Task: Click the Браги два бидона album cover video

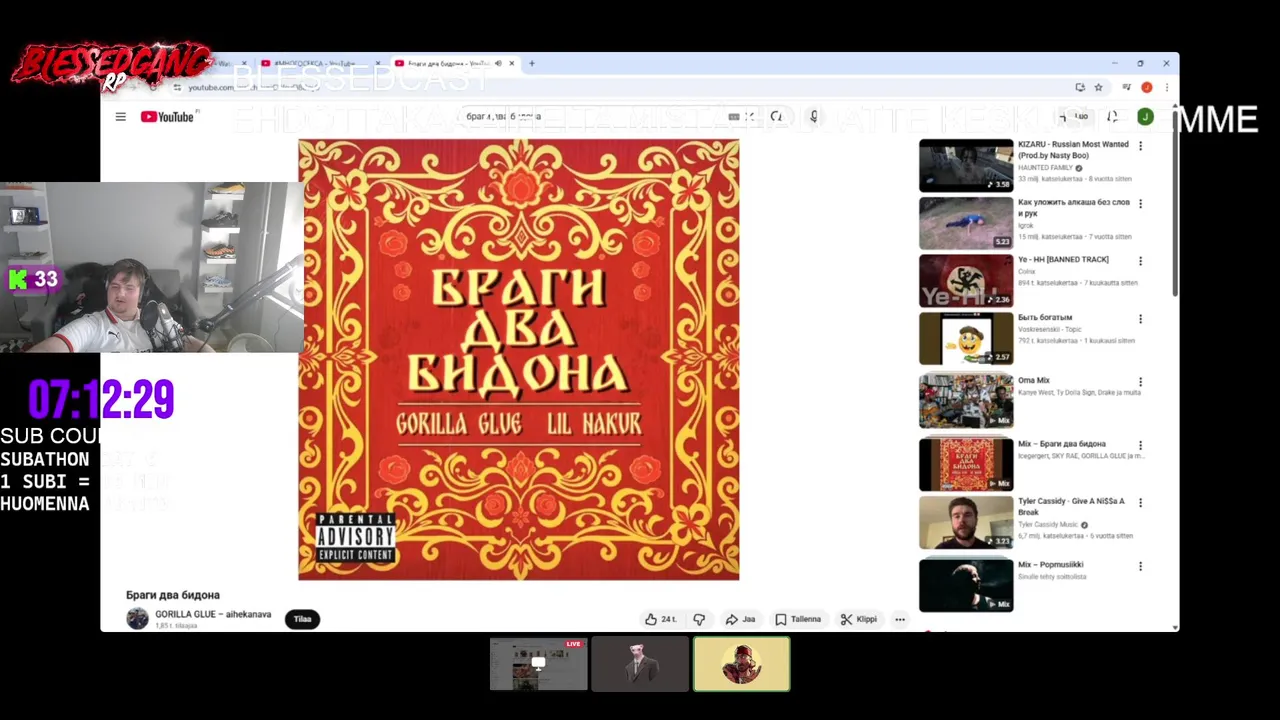Action: 519,360
